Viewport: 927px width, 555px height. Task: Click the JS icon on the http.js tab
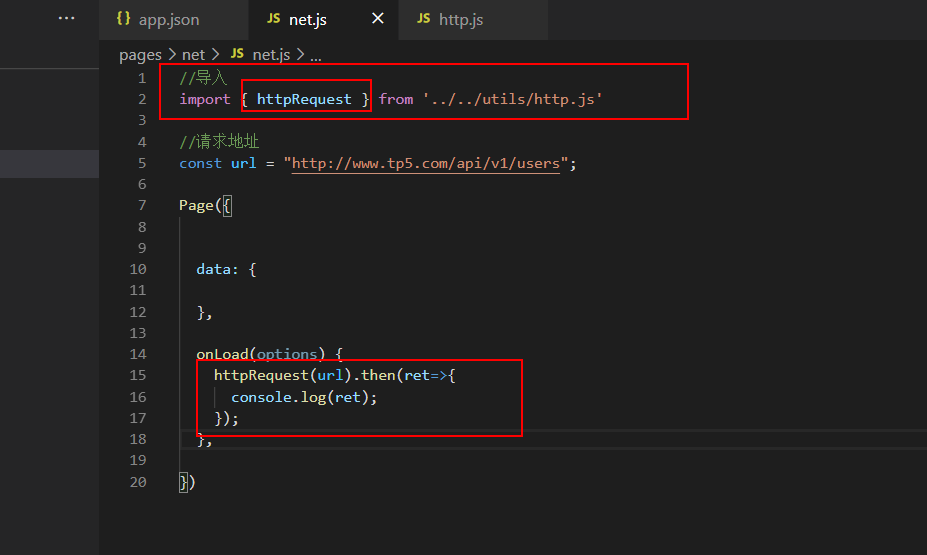(x=423, y=18)
